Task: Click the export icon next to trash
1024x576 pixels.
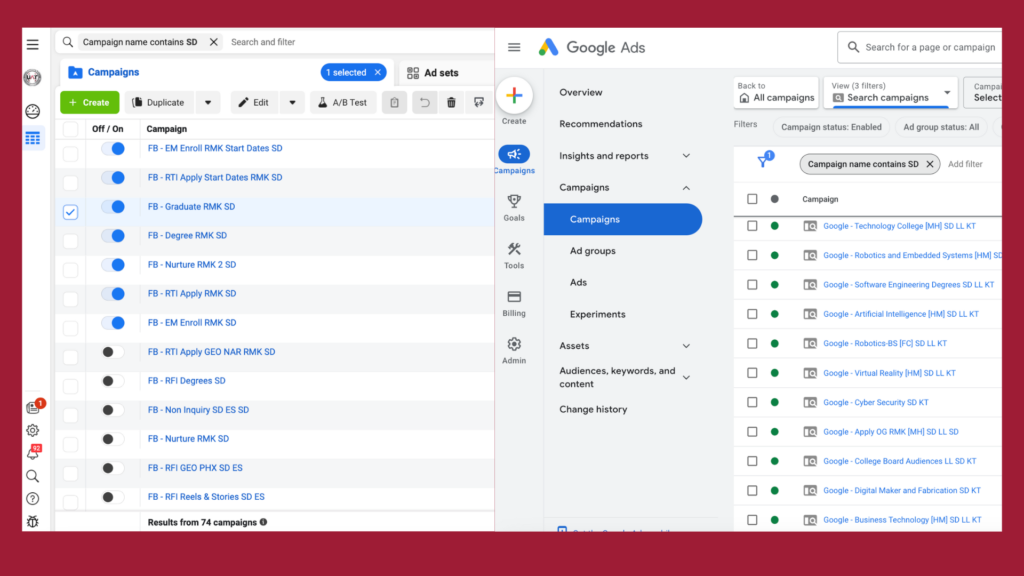Action: (479, 103)
